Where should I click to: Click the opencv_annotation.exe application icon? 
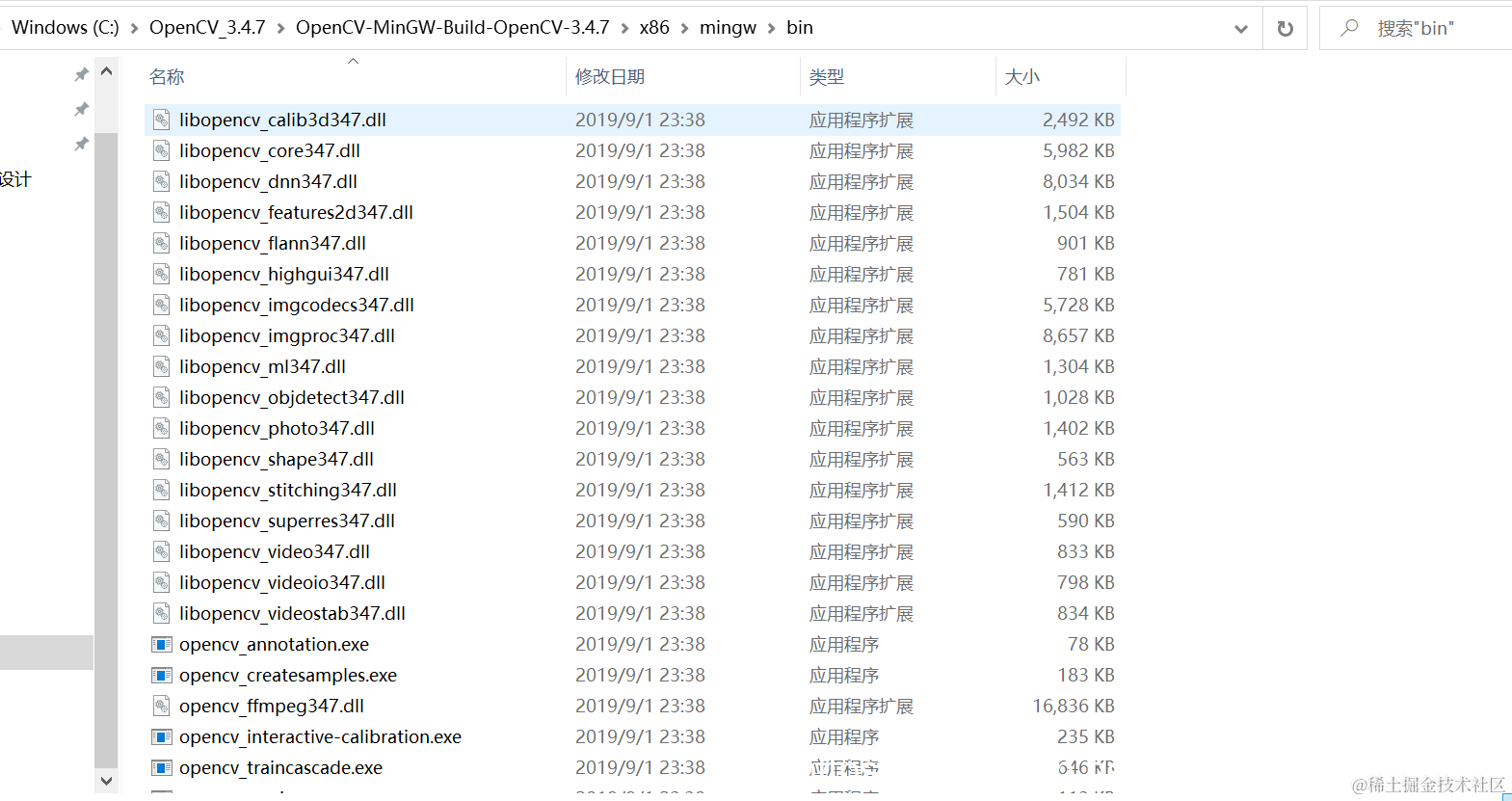162,644
